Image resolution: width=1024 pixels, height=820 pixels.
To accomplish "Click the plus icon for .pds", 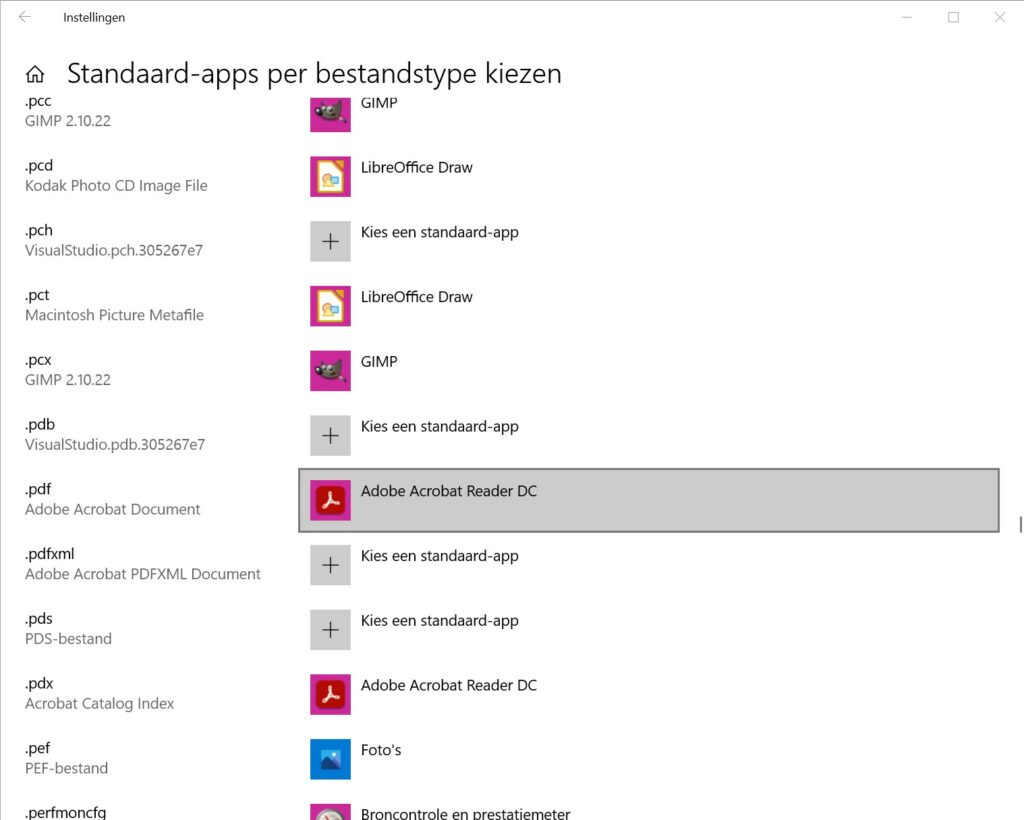I will coord(330,629).
